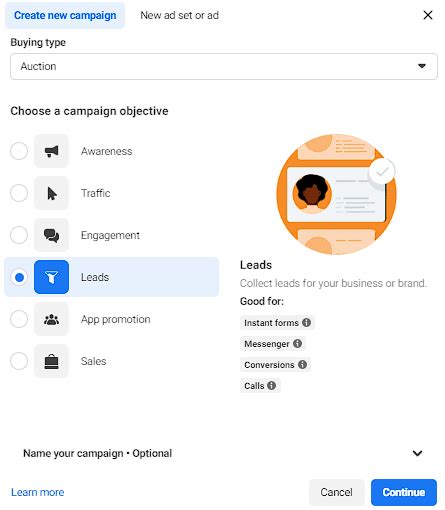Image resolution: width=445 pixels, height=510 pixels.
Task: Click the Awareness megaphone icon
Action: (51, 151)
